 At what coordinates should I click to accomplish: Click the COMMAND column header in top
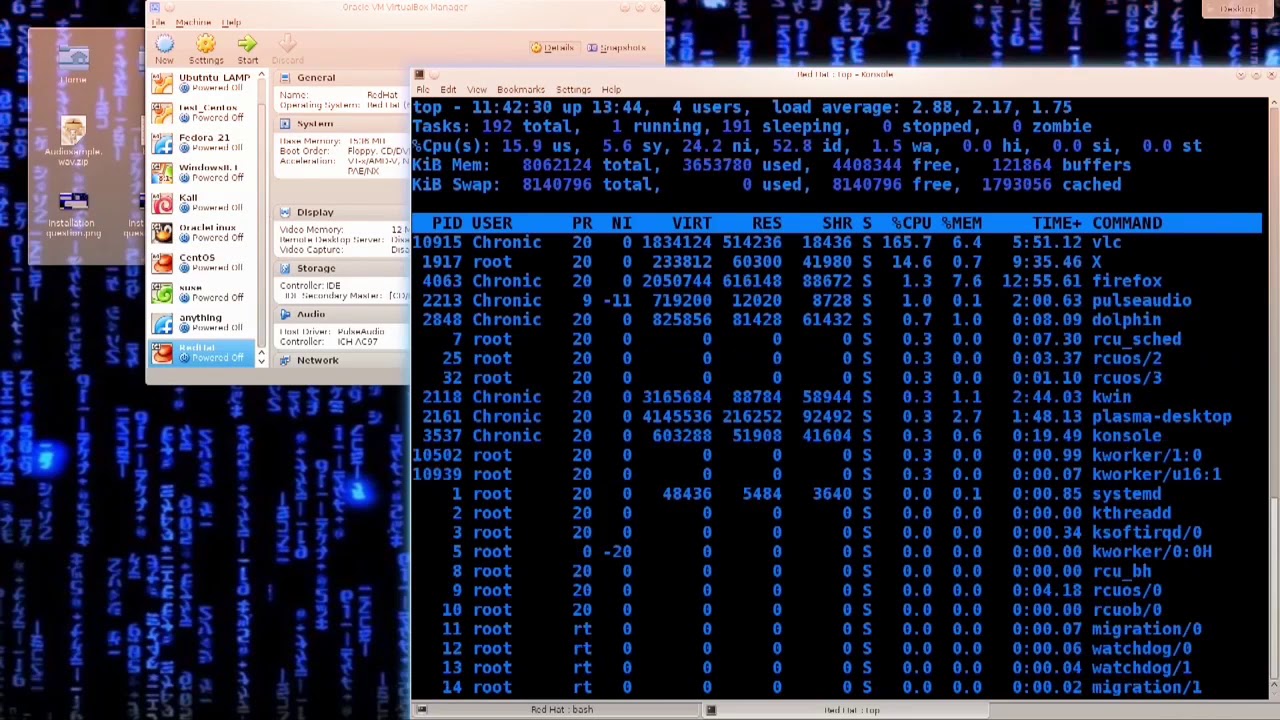pyautogui.click(x=1127, y=223)
